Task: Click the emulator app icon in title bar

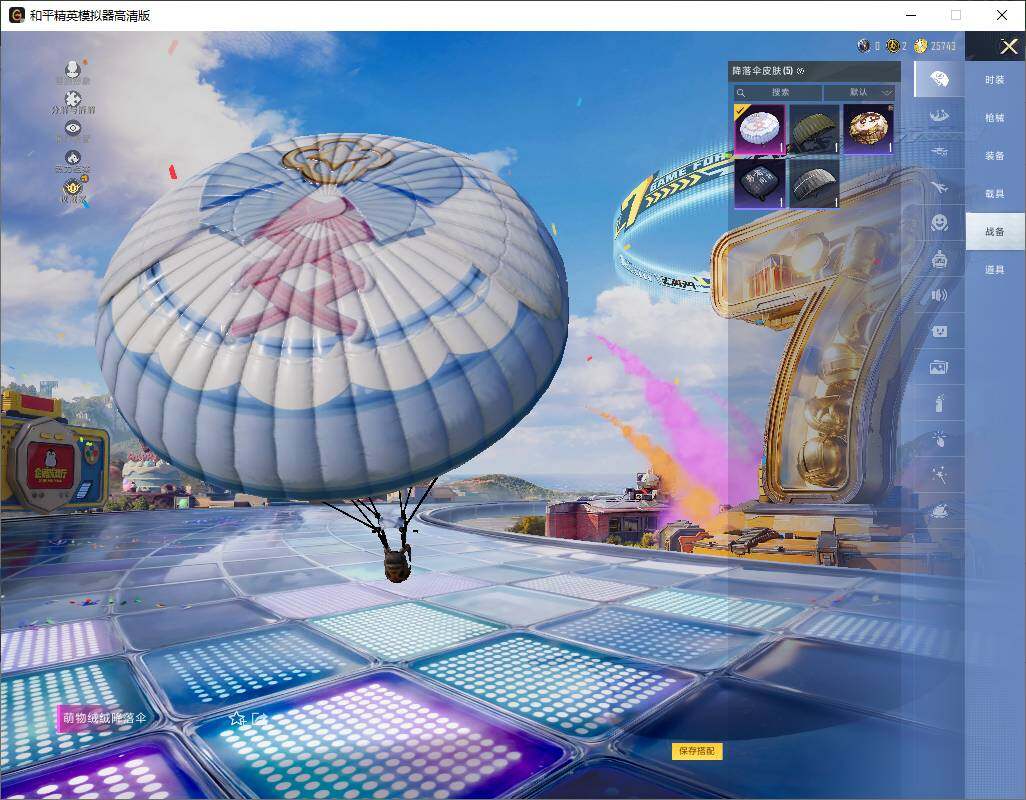Action: point(16,15)
